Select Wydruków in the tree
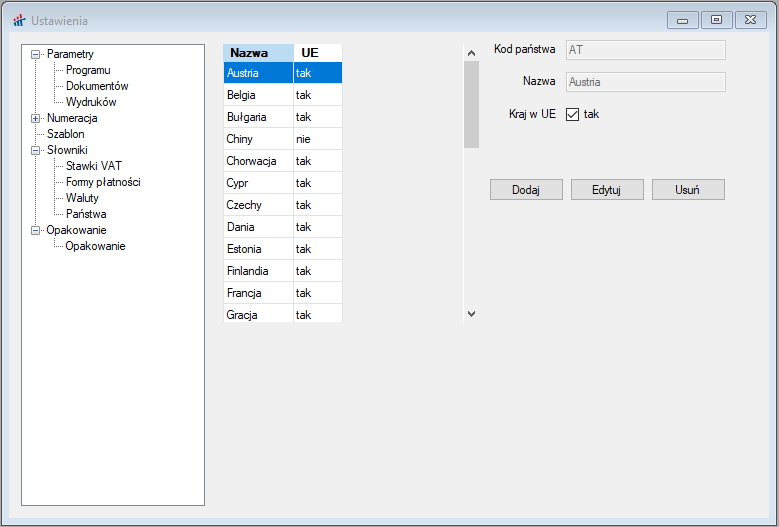 coord(91,102)
